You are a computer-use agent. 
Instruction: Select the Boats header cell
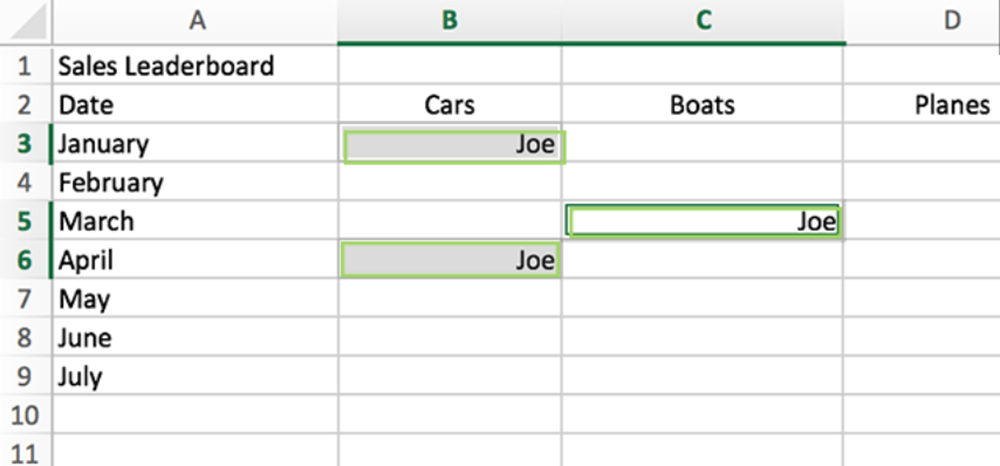pyautogui.click(x=703, y=105)
